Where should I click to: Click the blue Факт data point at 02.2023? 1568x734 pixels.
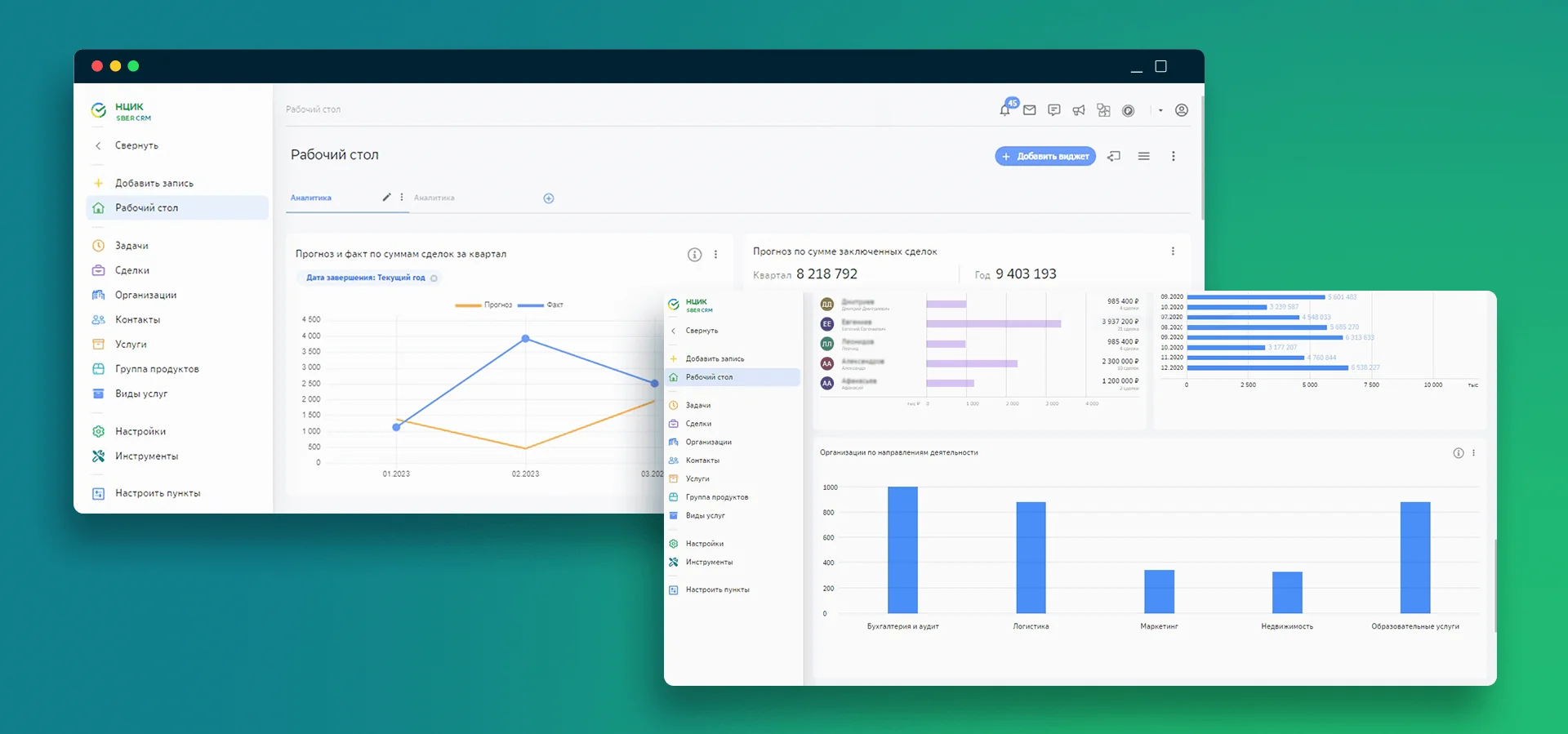525,338
